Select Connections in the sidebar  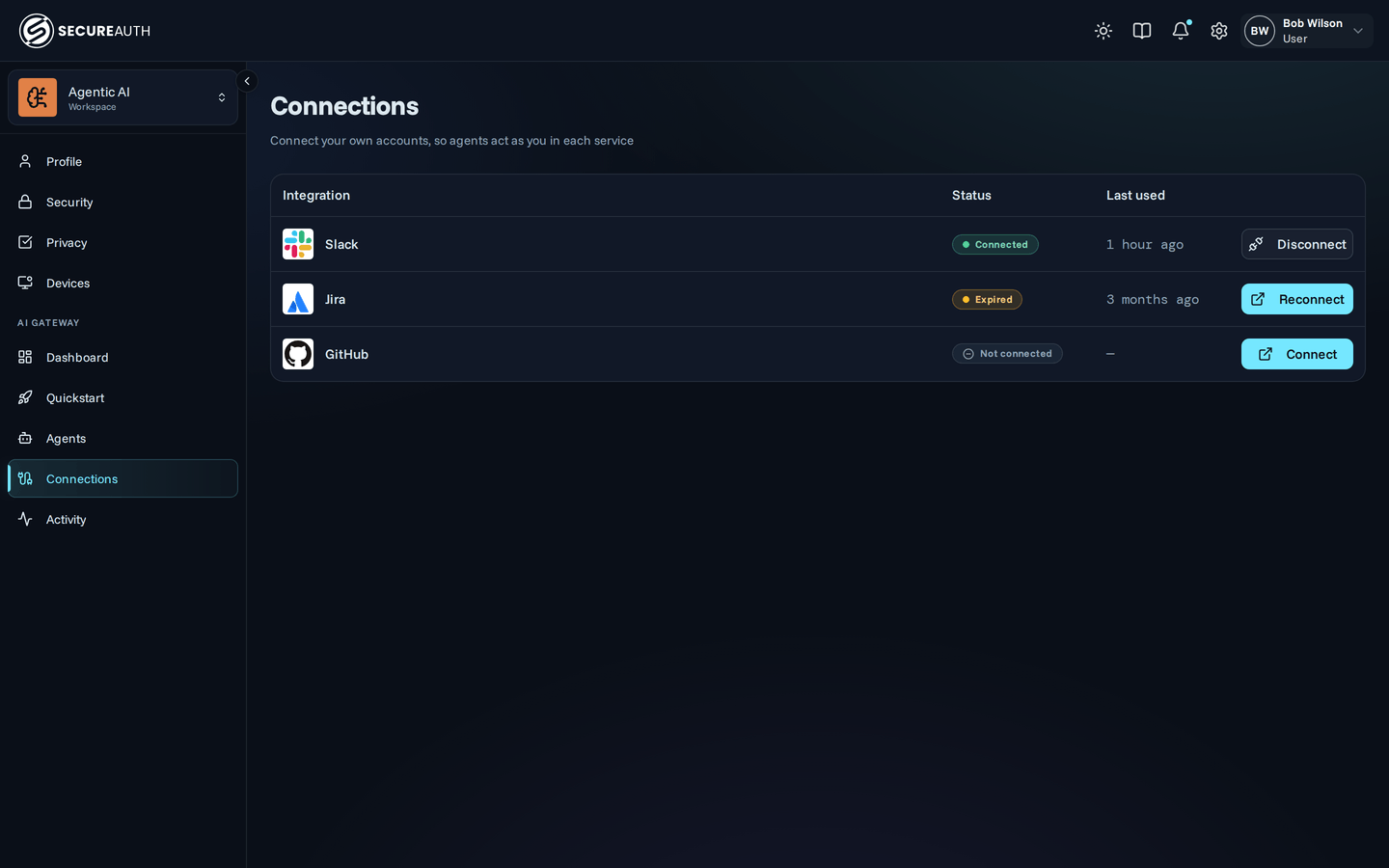[123, 478]
